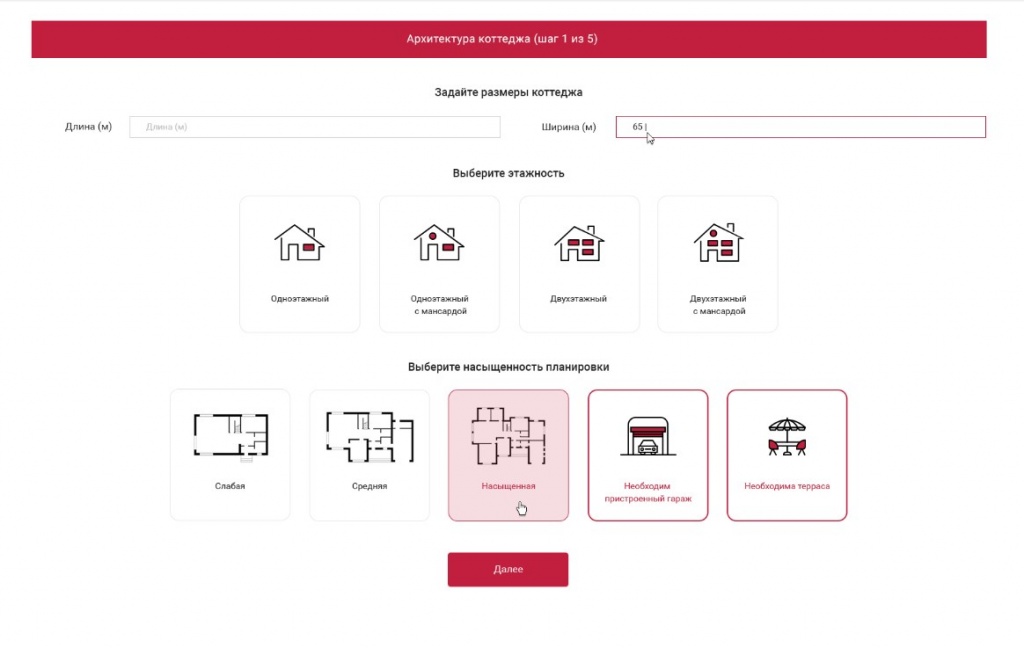Click the one-storey with attic house icon

coord(439,242)
